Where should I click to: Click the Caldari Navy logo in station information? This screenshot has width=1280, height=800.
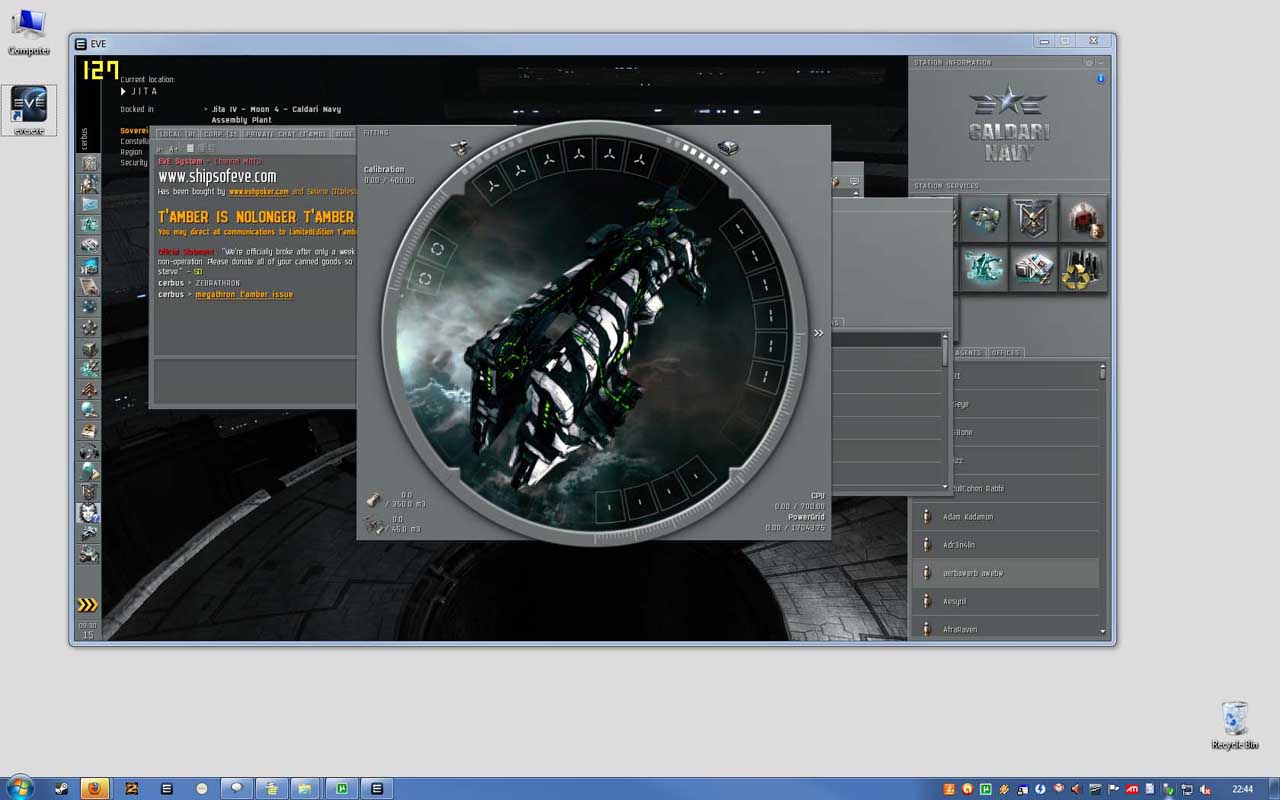1007,124
